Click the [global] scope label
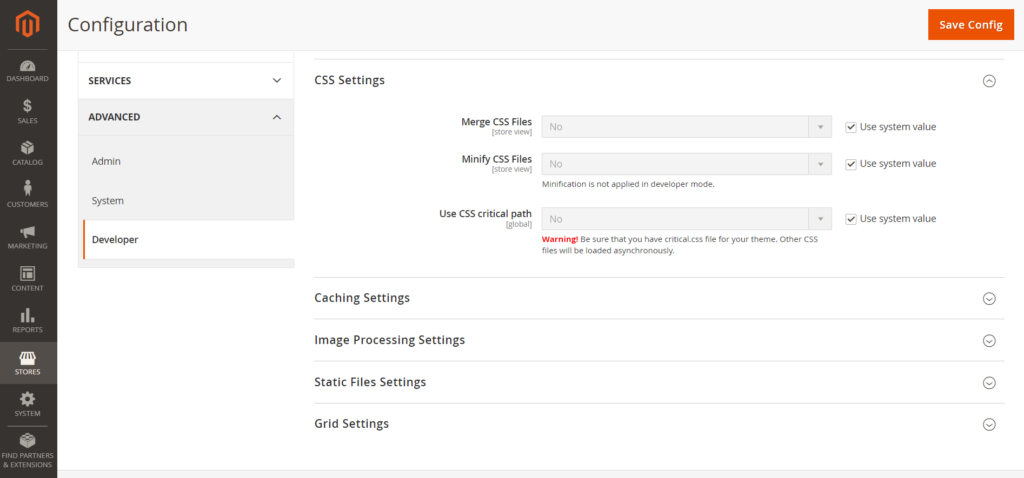The width and height of the screenshot is (1024, 478). click(519, 225)
